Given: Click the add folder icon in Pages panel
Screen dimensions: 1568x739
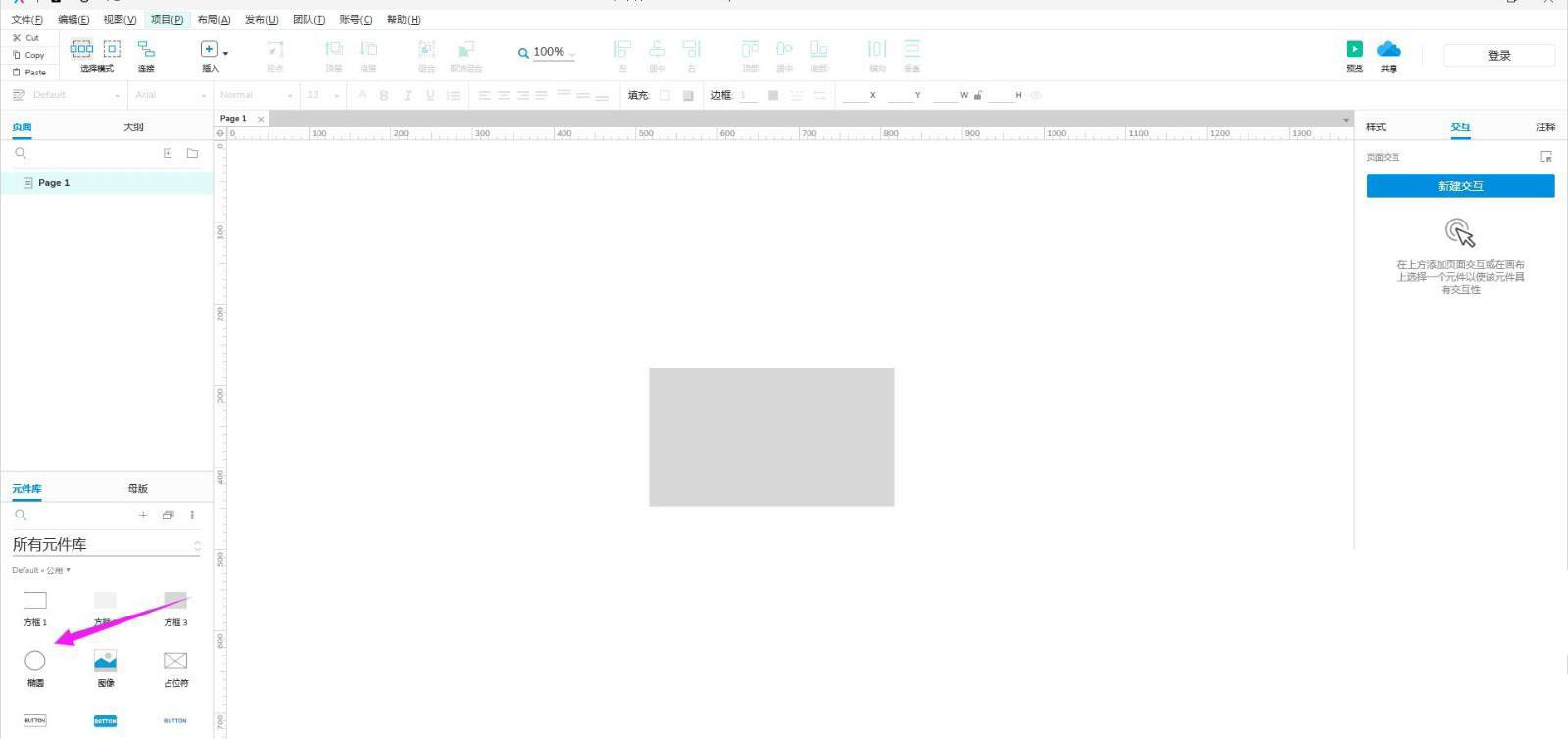Looking at the screenshot, I should [x=192, y=153].
